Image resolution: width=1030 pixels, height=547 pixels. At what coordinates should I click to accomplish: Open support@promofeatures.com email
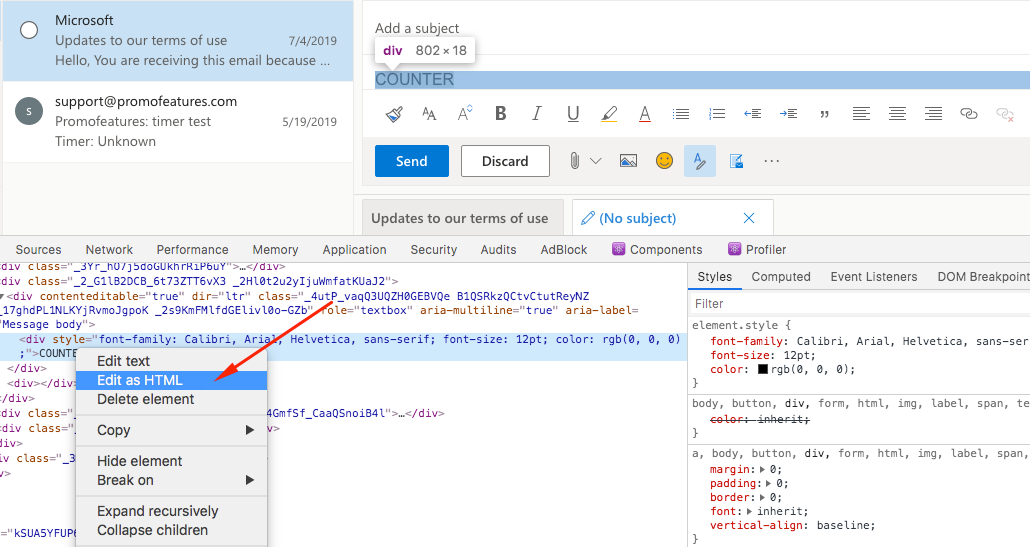point(178,121)
